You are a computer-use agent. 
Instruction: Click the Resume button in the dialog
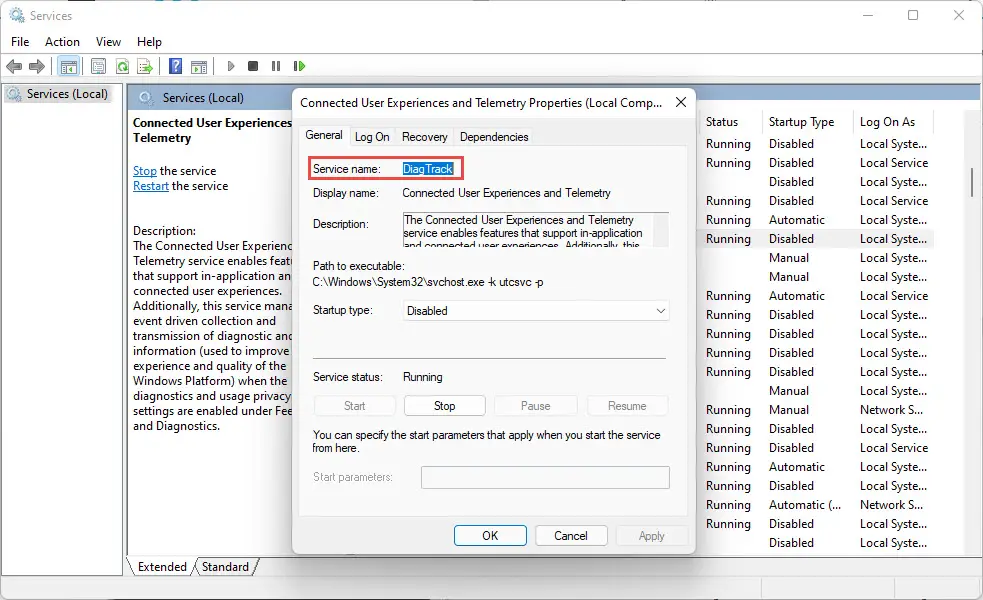click(x=627, y=406)
